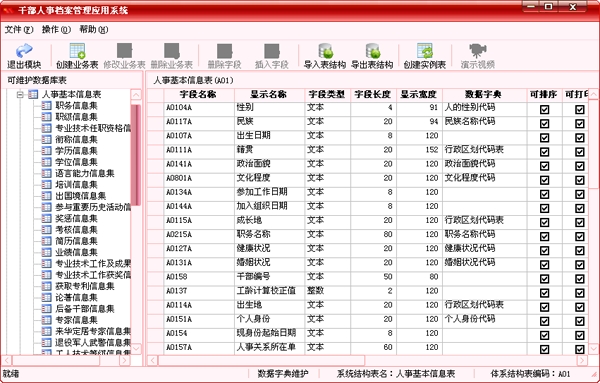This screenshot has height=383, width=600.
Task: Click grid horizontal scroll-left arrow
Action: (x=153, y=360)
